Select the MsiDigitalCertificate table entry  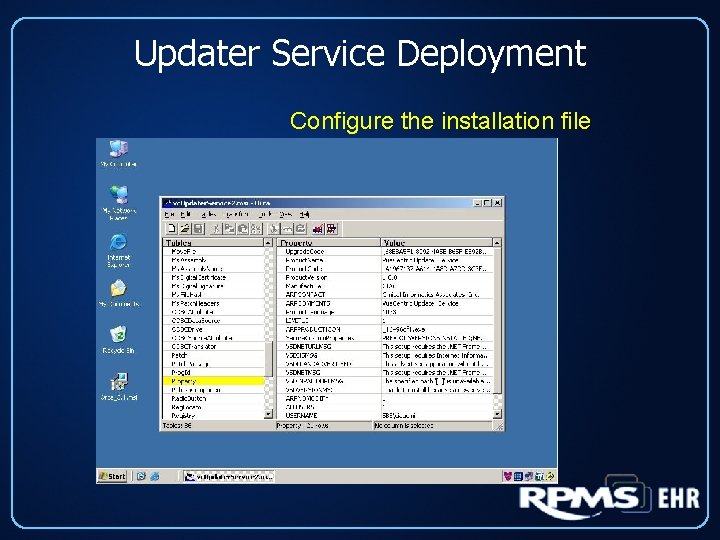click(x=214, y=277)
